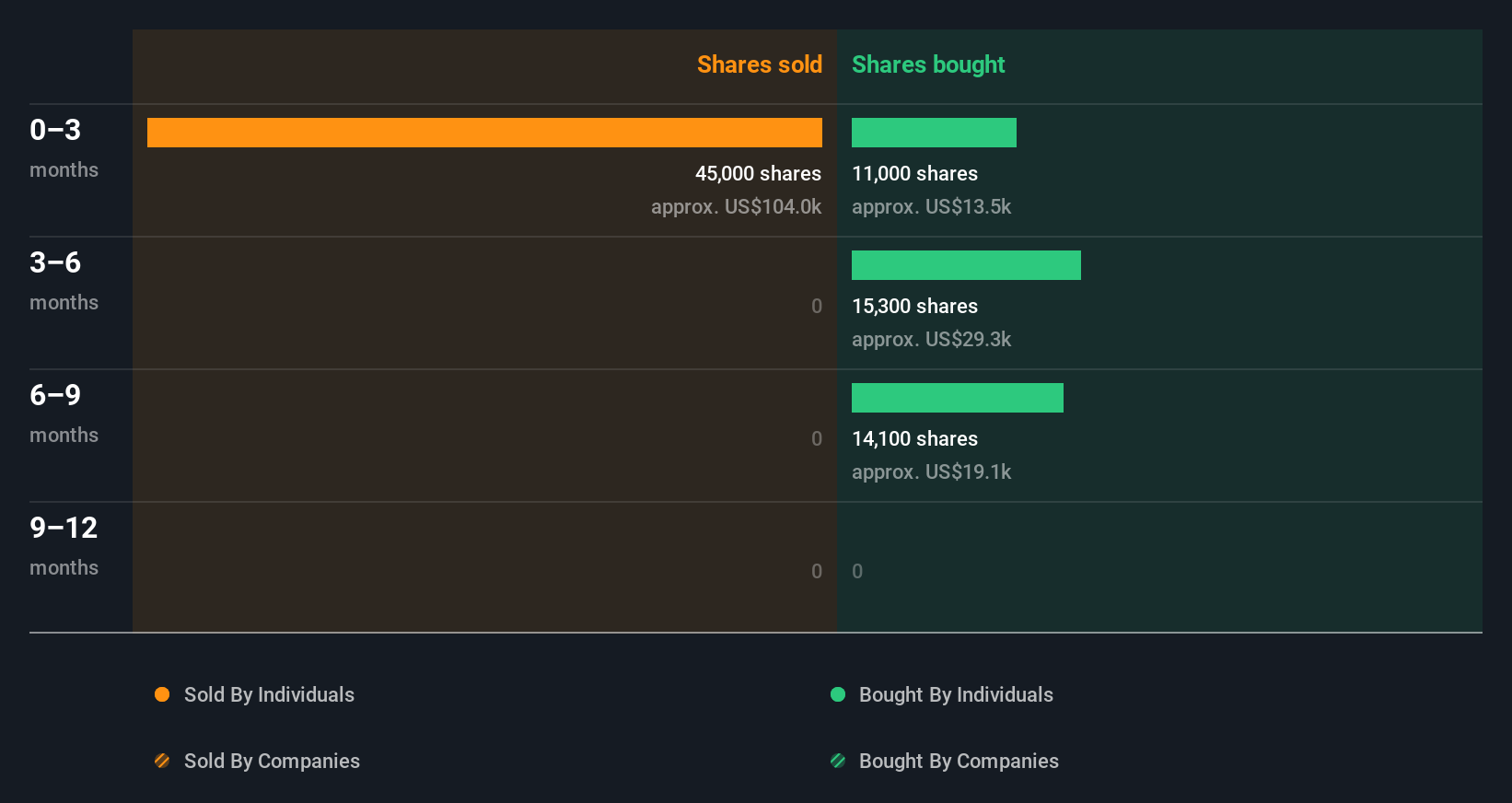Click the 0–3 months row label

pos(64,147)
